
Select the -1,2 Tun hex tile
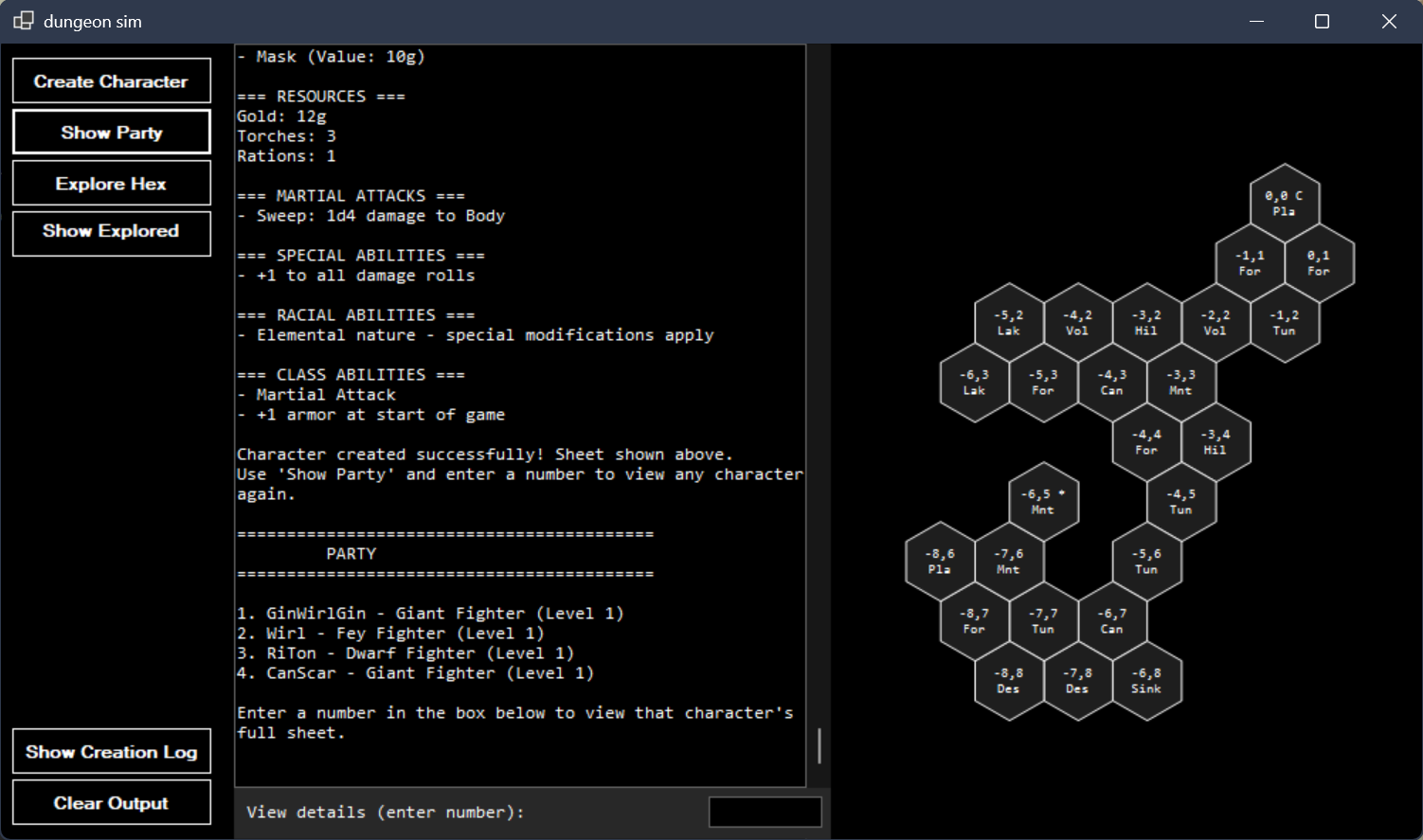pyautogui.click(x=1284, y=323)
